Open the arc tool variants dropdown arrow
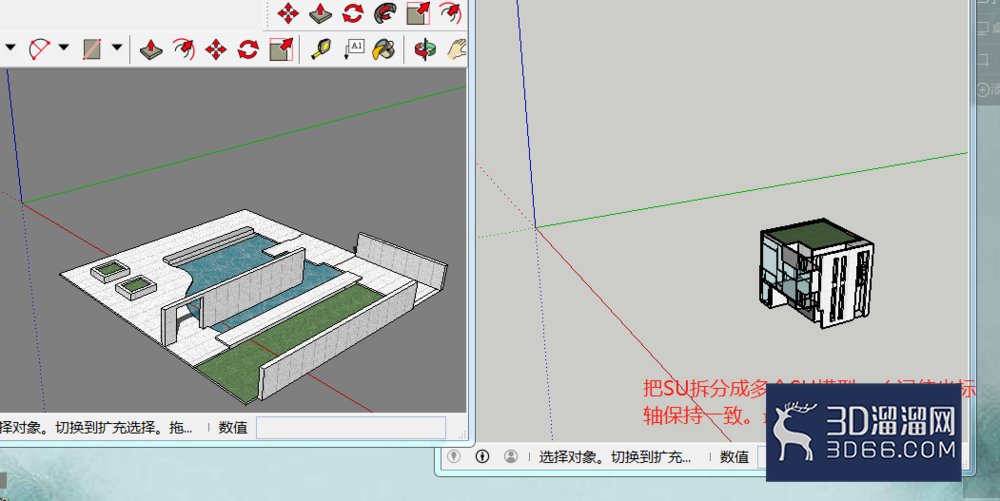The width and height of the screenshot is (1000, 501). (64, 47)
